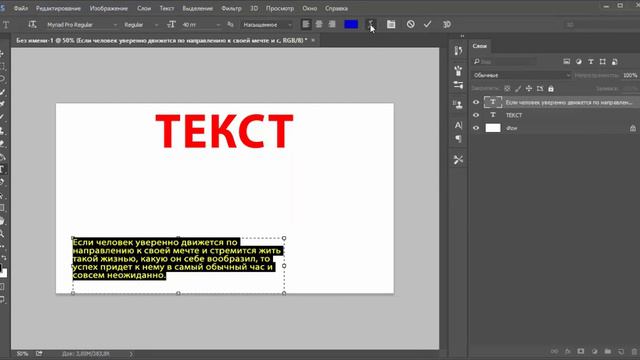Open the status bar info arrow menu
The height and width of the screenshot is (360, 640).
click(x=131, y=354)
